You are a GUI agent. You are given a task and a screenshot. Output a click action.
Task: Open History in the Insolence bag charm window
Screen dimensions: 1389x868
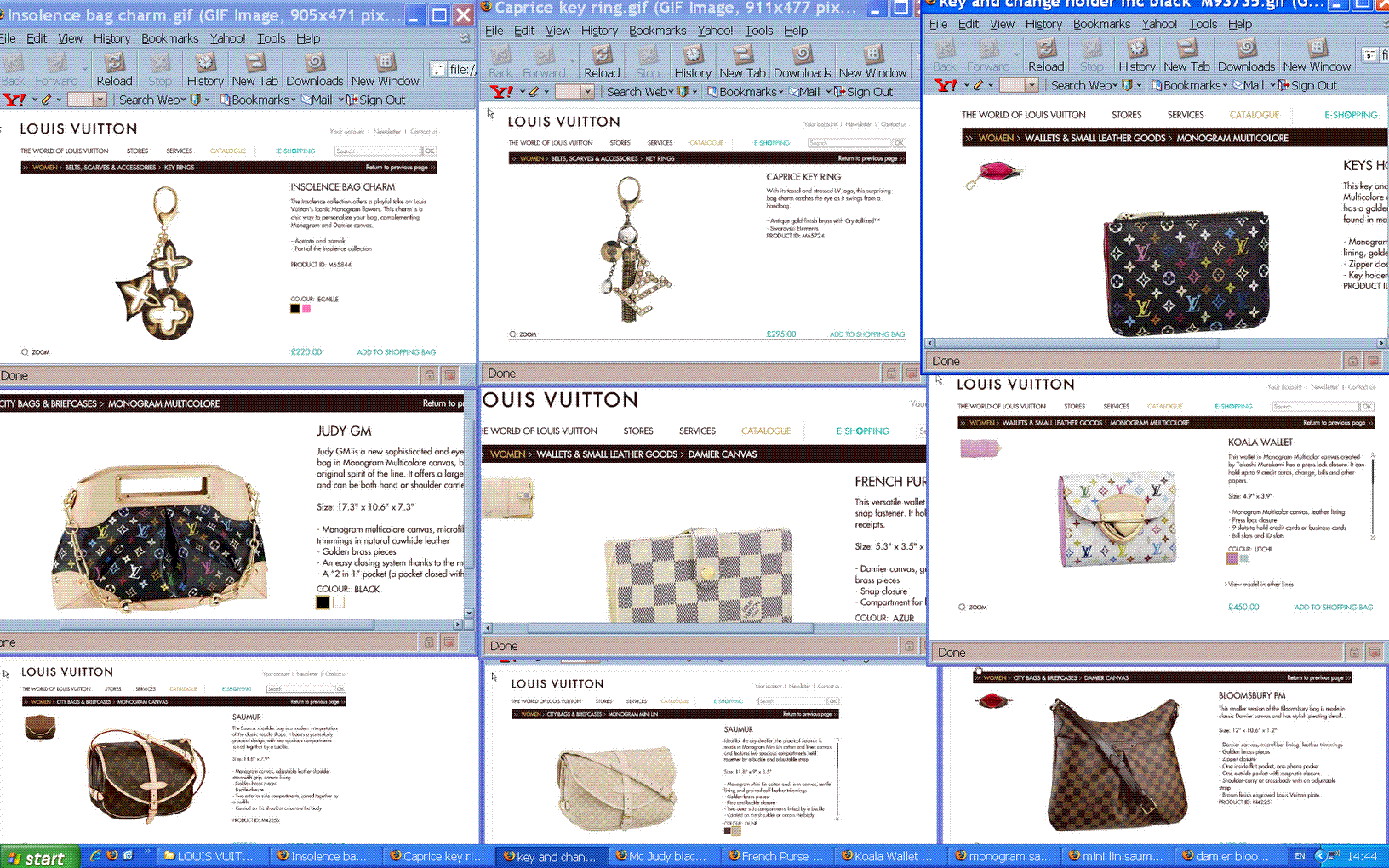point(205,70)
